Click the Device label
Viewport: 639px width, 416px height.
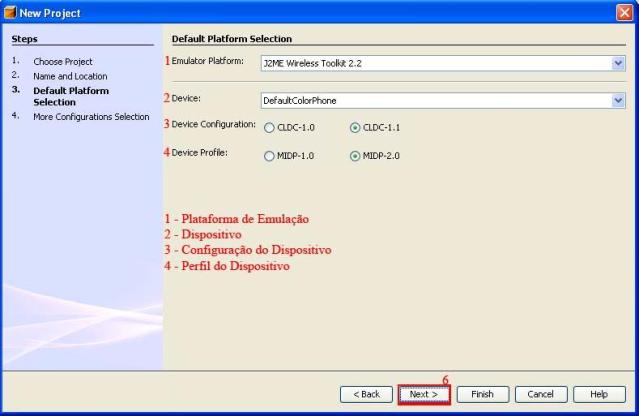[186, 98]
